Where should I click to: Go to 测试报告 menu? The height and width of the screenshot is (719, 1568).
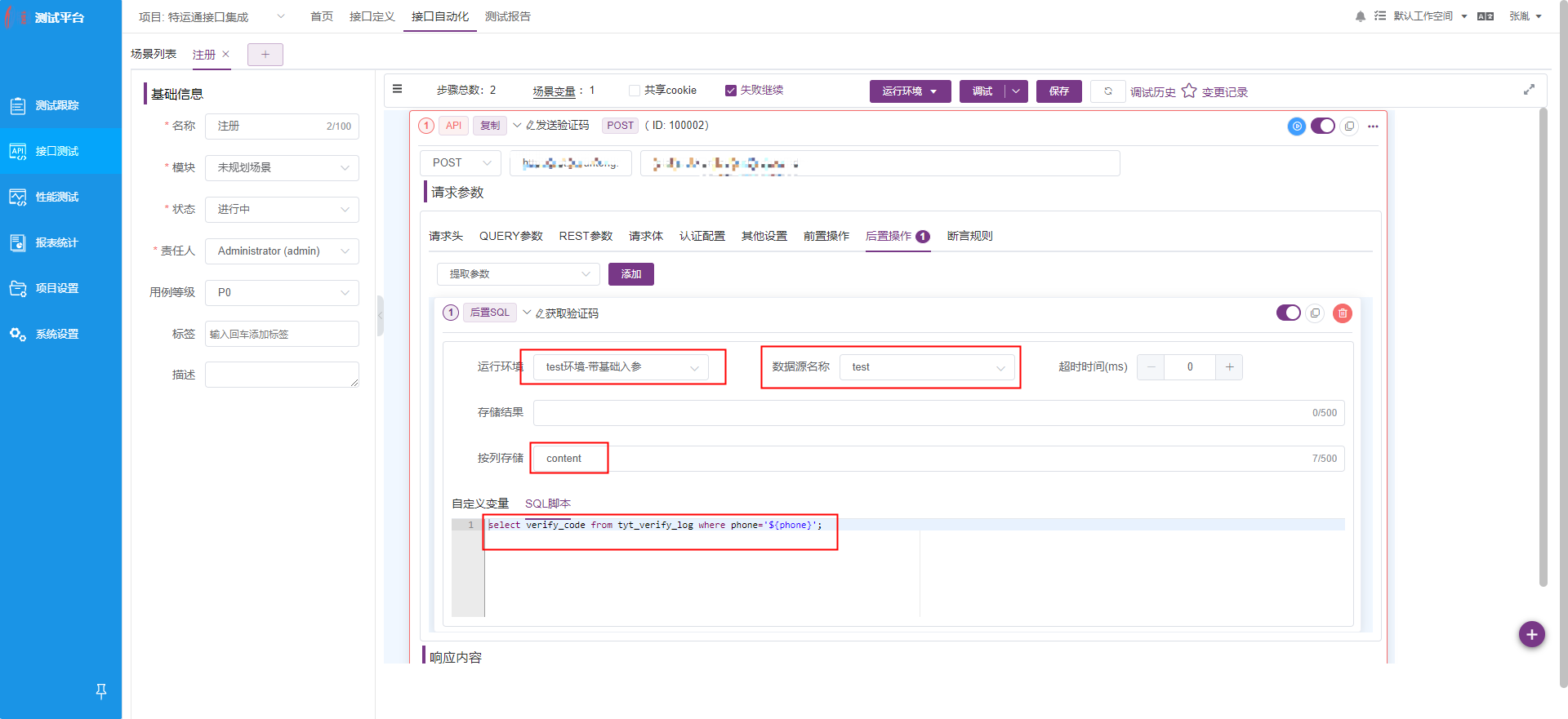507,16
